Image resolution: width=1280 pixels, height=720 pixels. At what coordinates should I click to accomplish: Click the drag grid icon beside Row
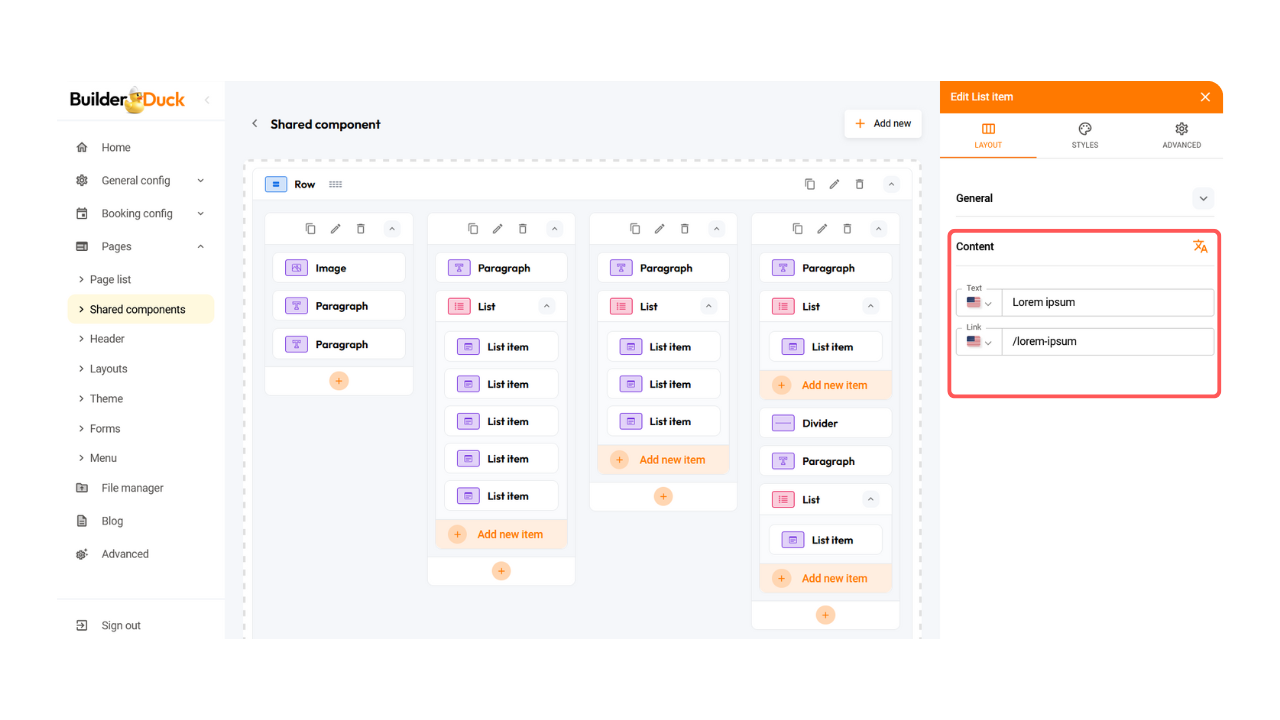point(335,184)
